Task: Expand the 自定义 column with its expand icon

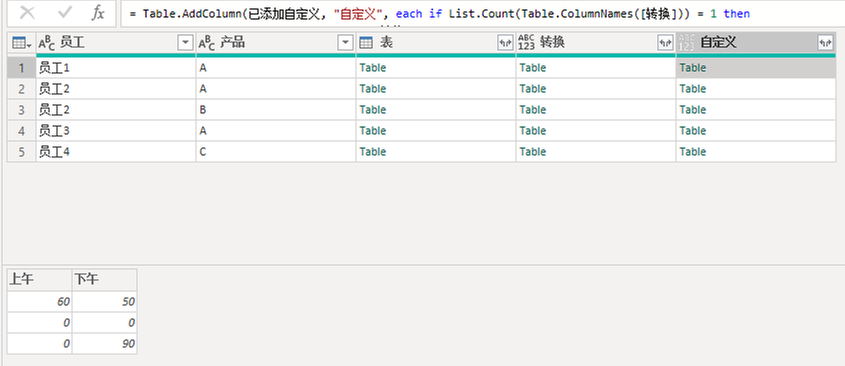Action: tap(825, 44)
